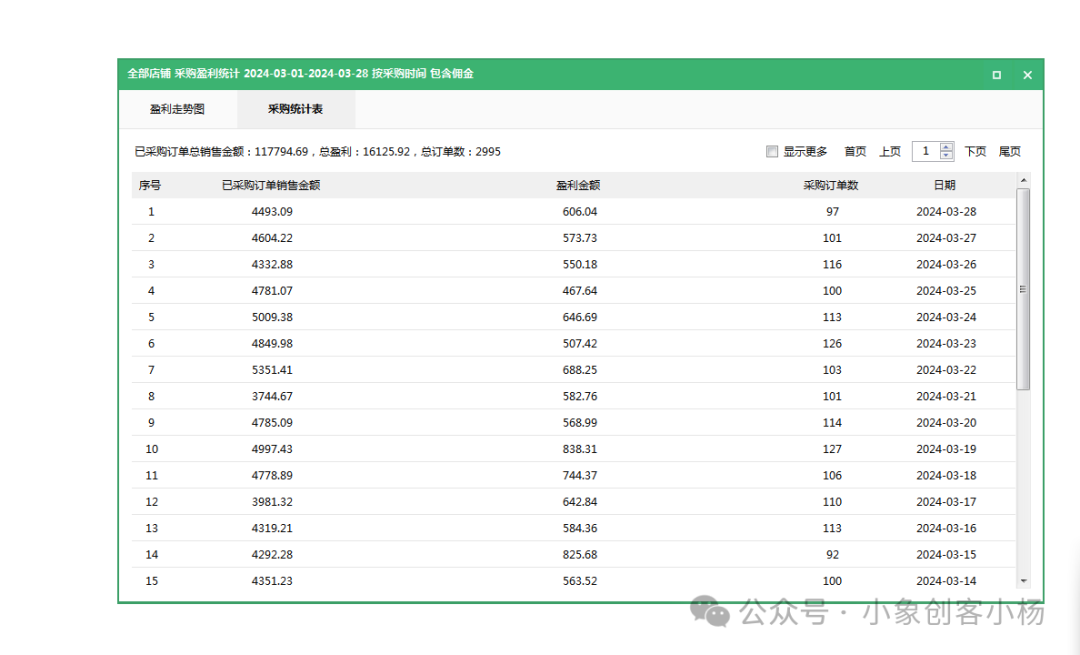Screen dimensions: 1080x655
Task: Click order count 116
Action: click(832, 264)
